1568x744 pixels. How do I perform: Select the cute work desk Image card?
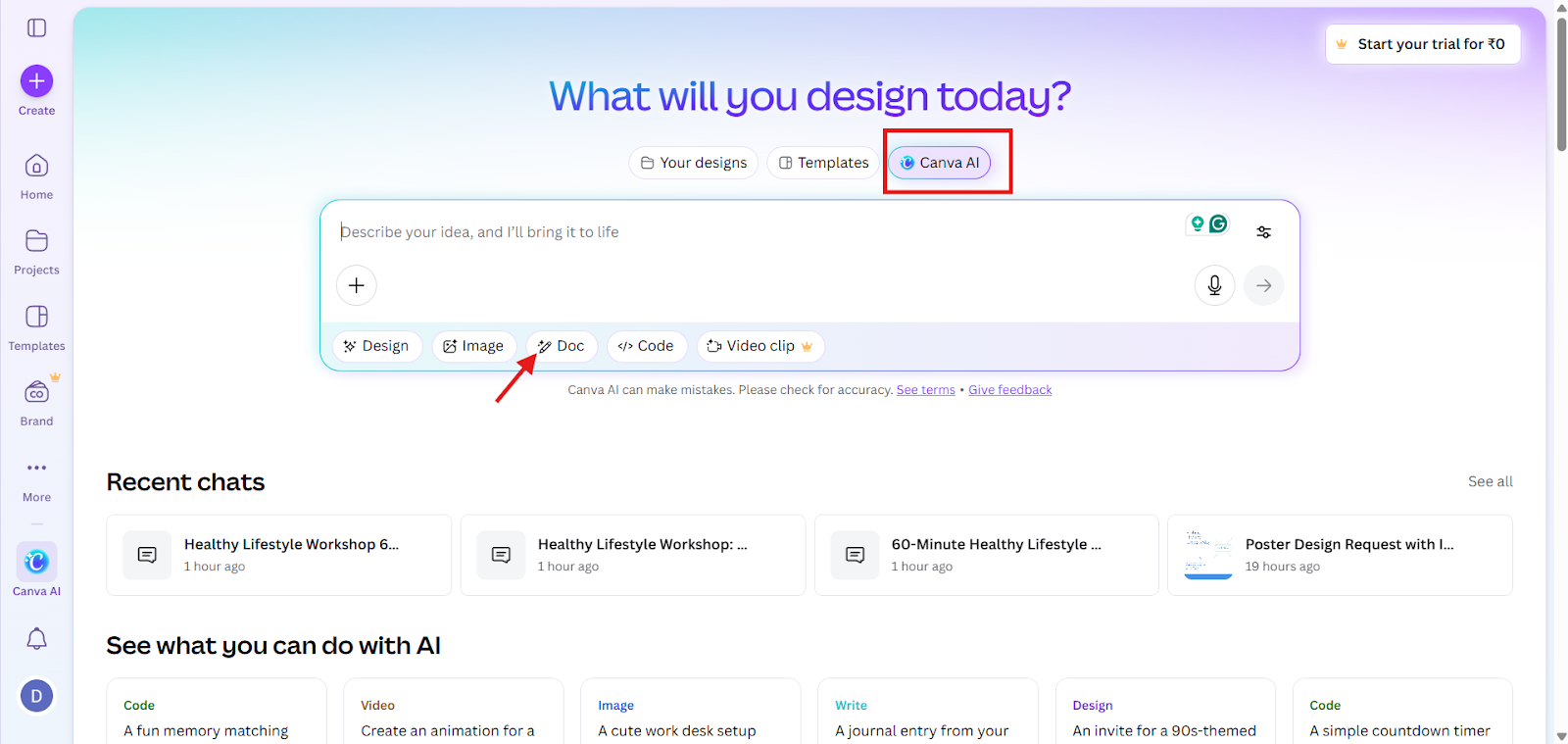point(691,712)
